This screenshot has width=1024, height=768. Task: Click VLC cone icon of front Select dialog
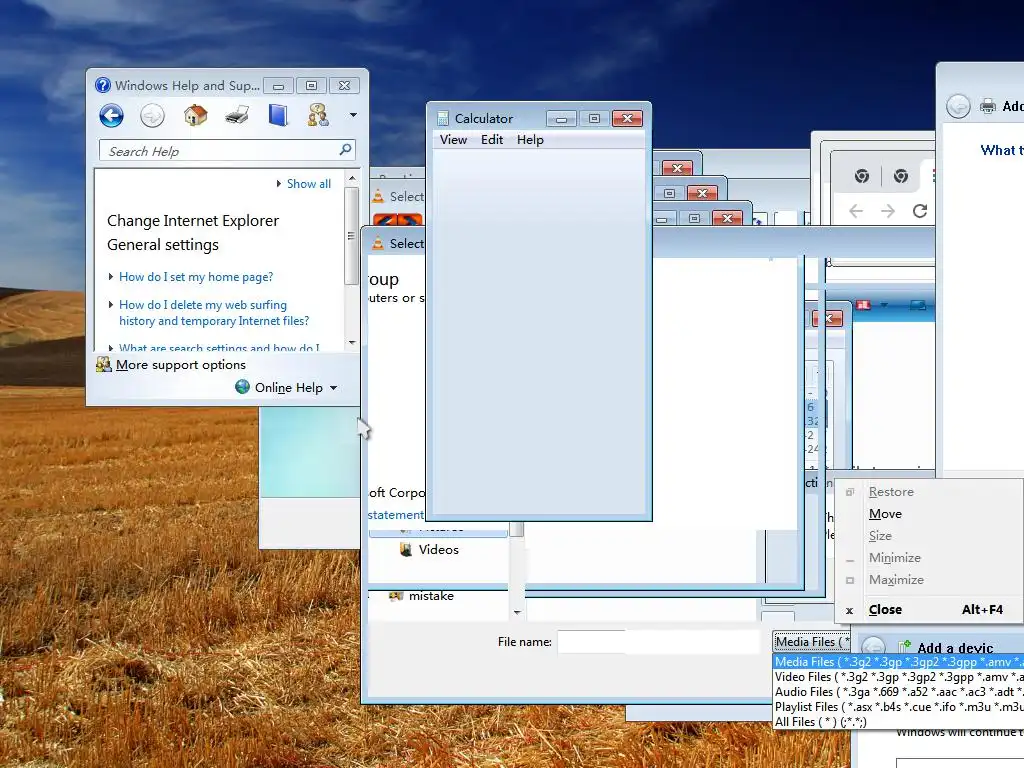(377, 244)
